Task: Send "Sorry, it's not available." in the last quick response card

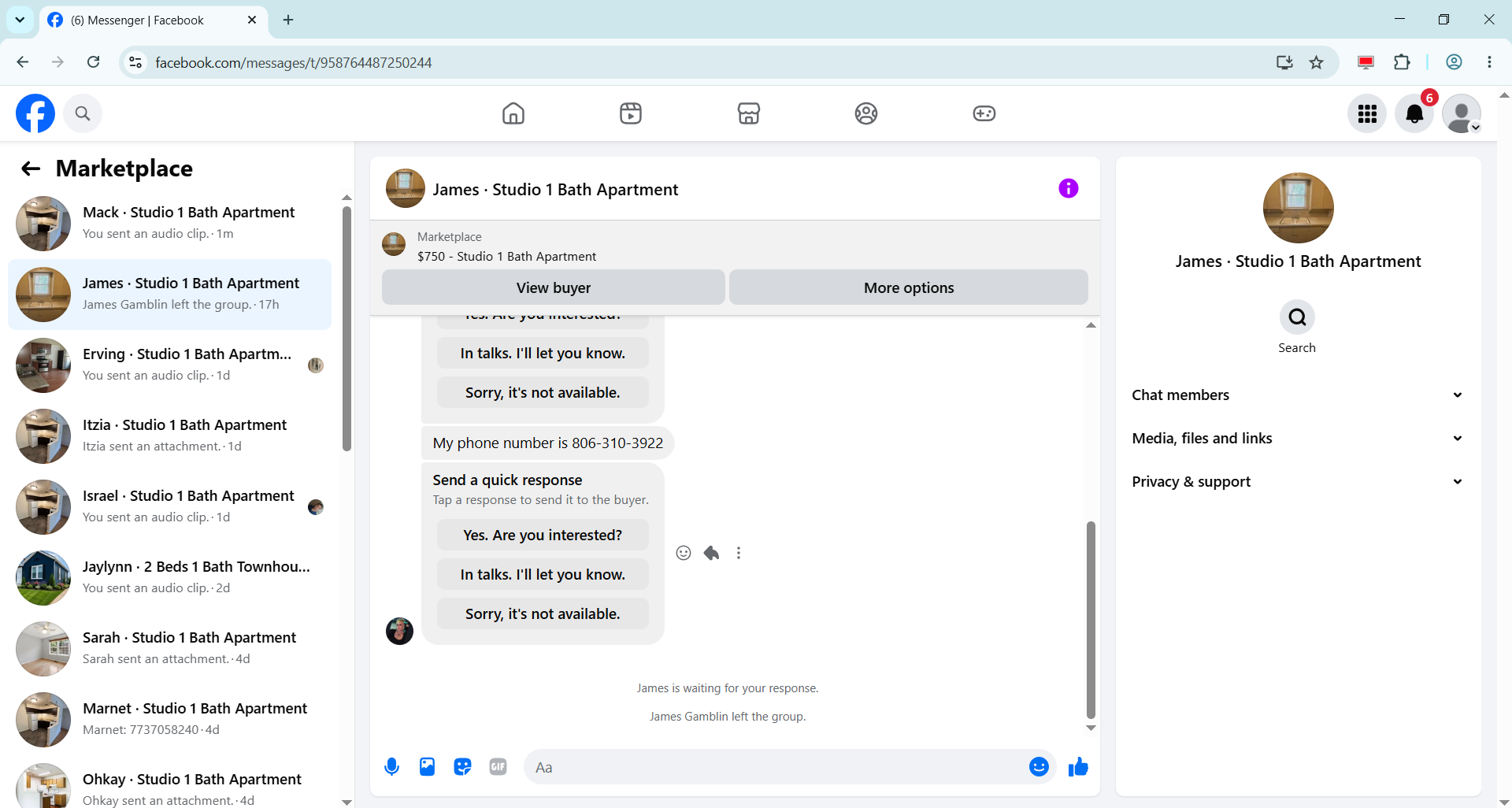Action: (x=543, y=613)
